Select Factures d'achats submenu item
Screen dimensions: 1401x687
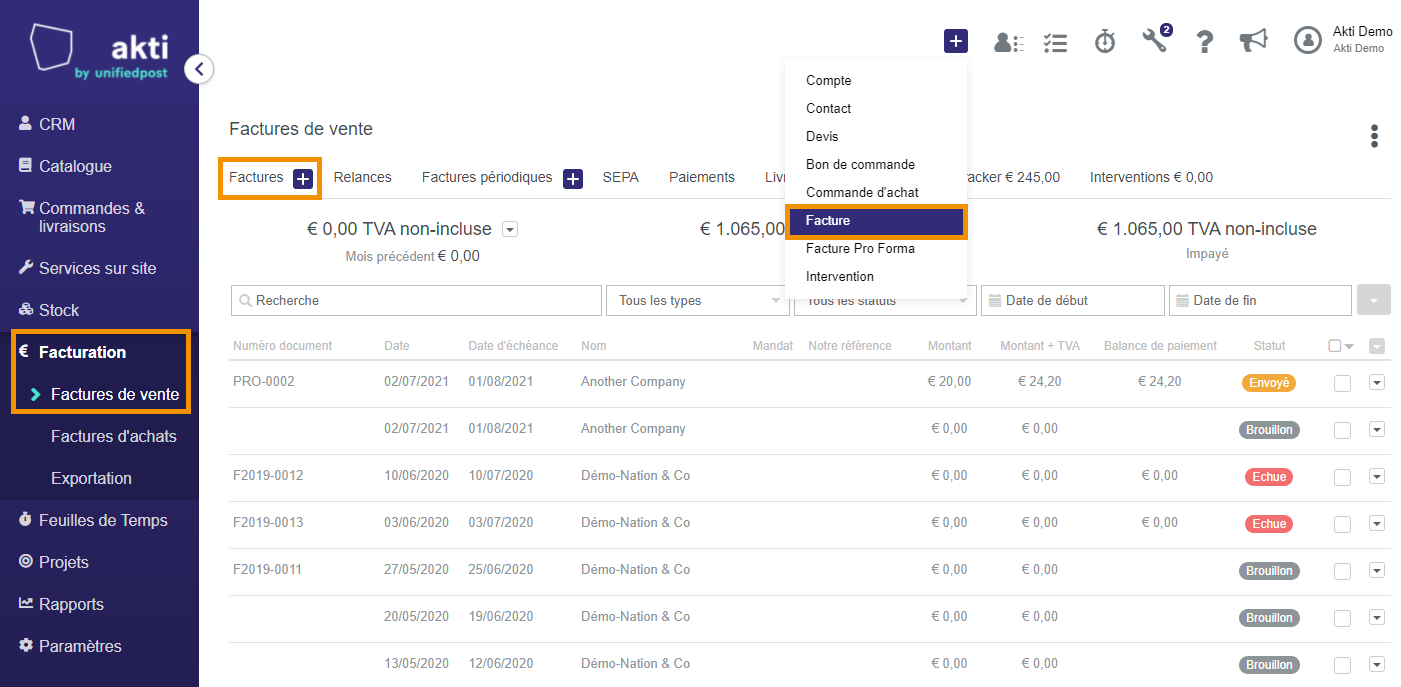[x=114, y=436]
